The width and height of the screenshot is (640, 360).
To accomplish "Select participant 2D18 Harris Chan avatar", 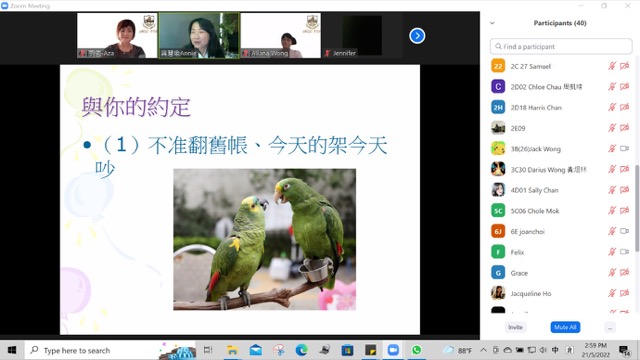I will point(498,107).
